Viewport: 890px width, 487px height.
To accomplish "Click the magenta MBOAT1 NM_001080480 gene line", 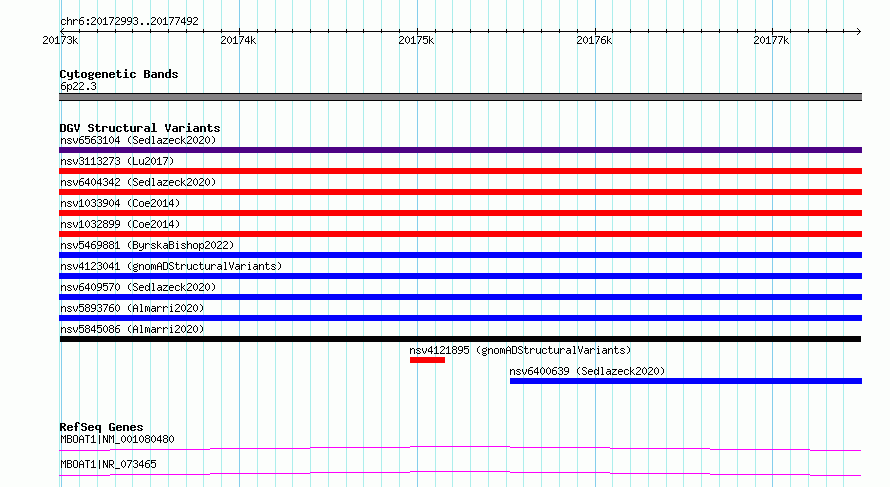I will pos(460,448).
